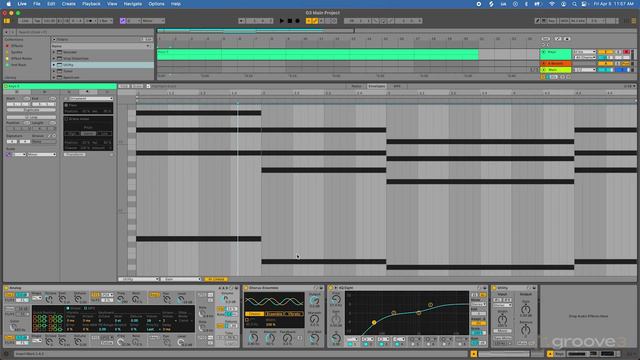Image resolution: width=640 pixels, height=360 pixels.
Task: Expand the Vocoder item in the browser
Action: point(54,52)
